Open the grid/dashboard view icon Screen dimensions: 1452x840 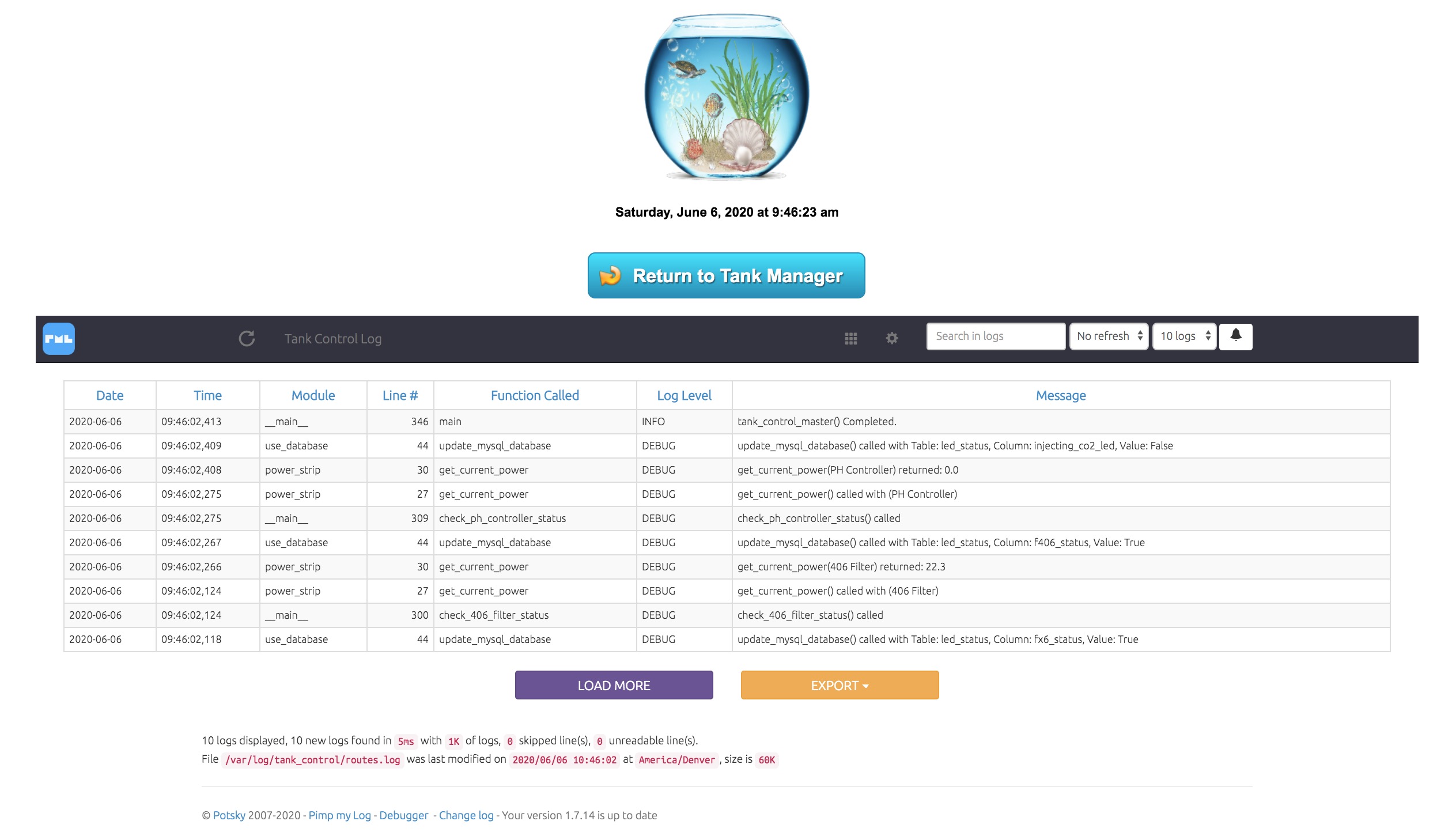[851, 338]
